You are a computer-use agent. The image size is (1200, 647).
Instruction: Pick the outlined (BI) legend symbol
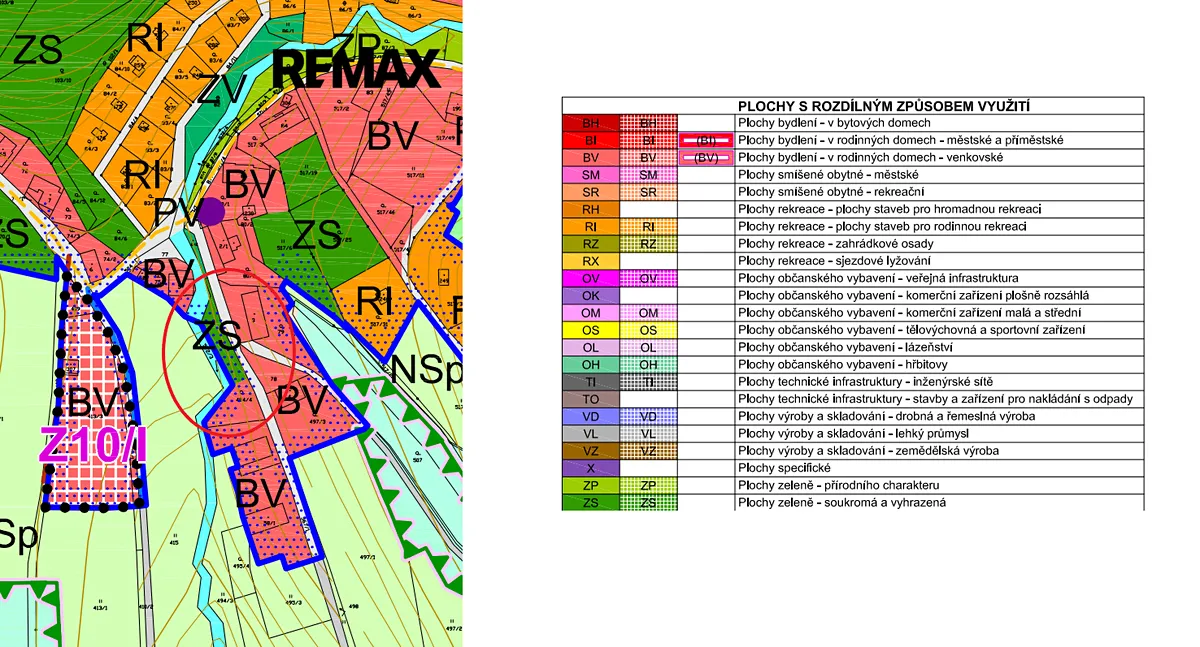click(706, 140)
